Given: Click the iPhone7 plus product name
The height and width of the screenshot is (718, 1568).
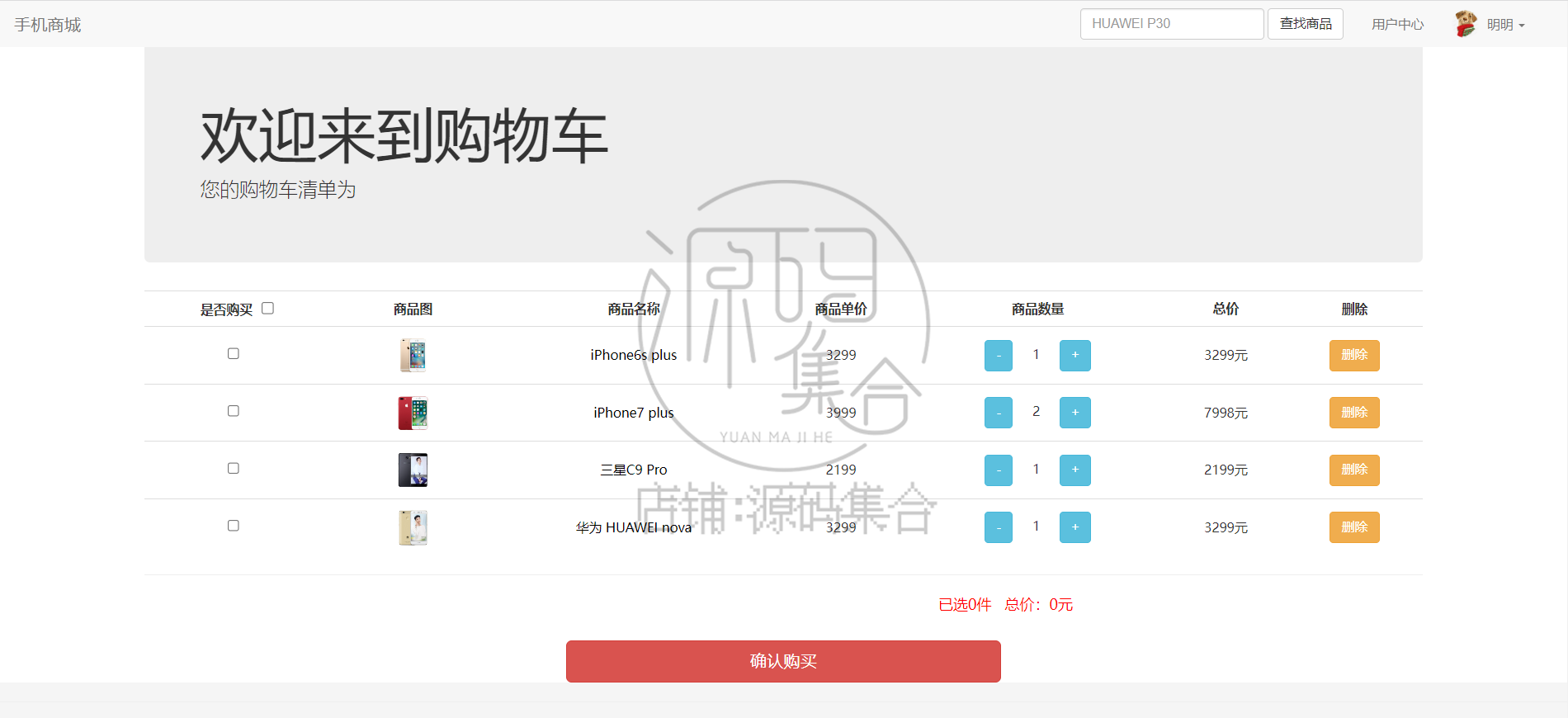Looking at the screenshot, I should click(634, 413).
